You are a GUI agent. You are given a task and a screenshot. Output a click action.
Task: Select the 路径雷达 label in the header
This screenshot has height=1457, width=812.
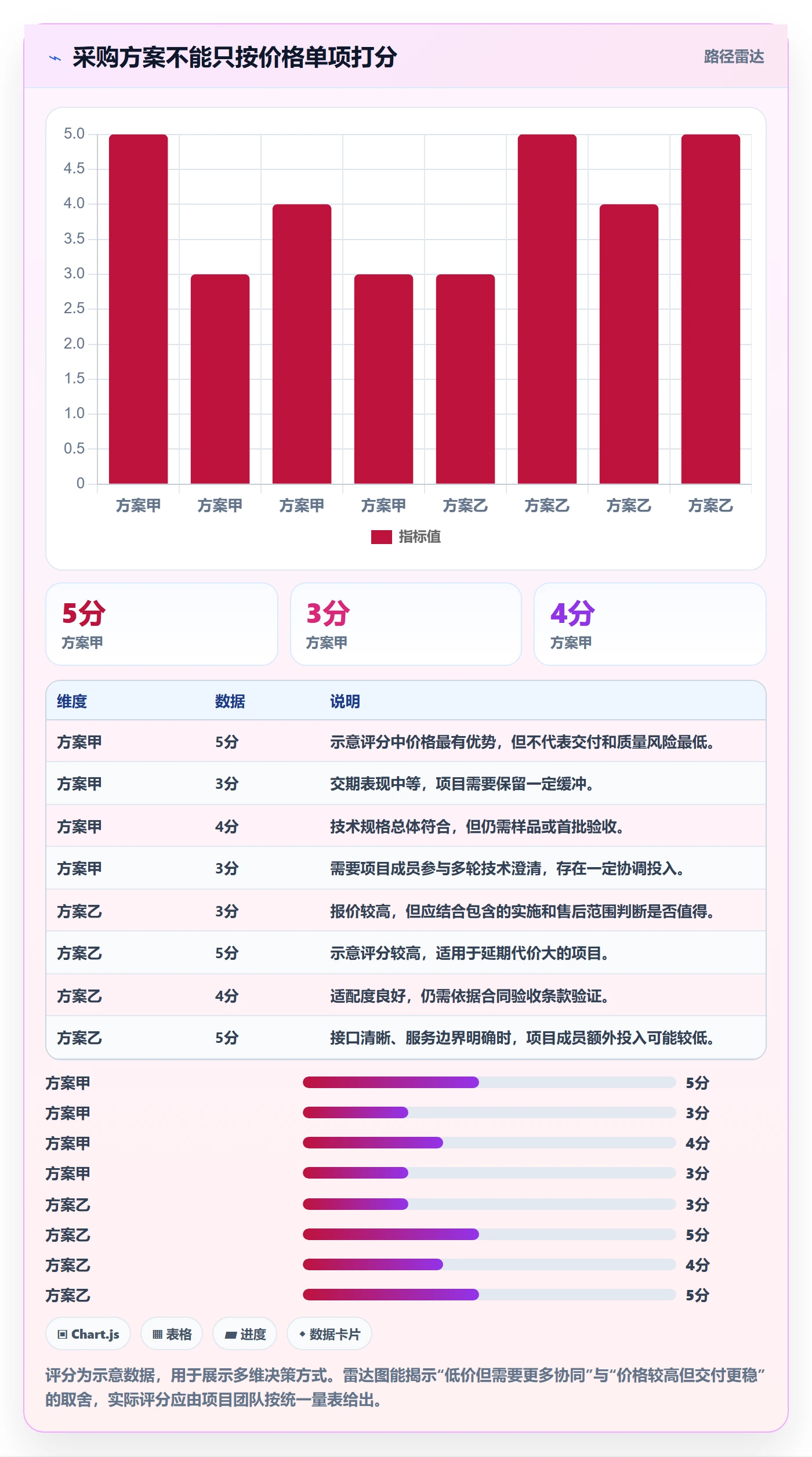point(734,57)
